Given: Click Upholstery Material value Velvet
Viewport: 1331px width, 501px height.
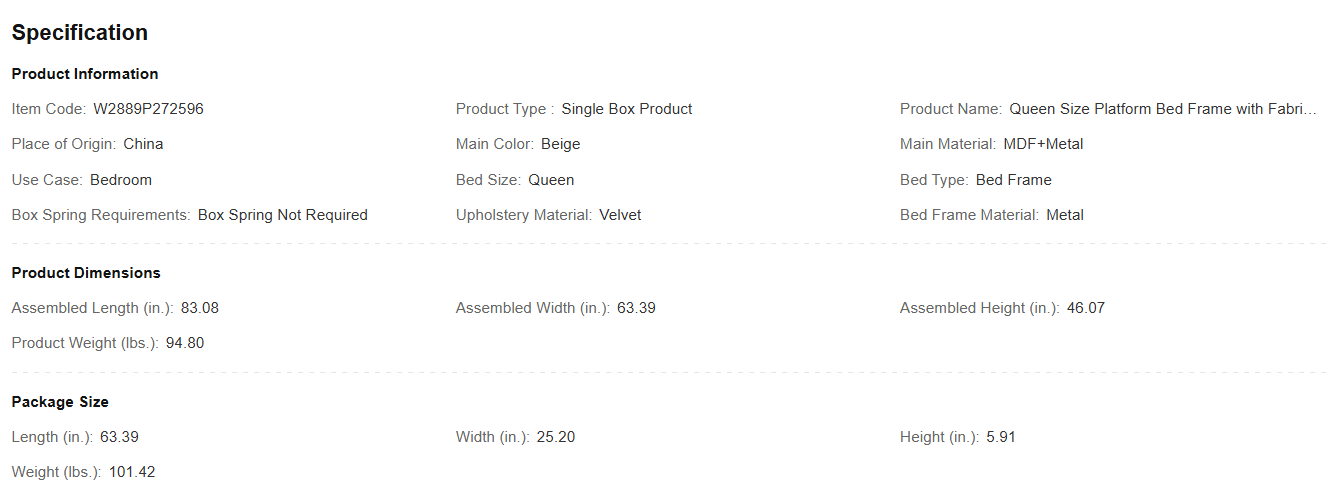Looking at the screenshot, I should tap(620, 215).
